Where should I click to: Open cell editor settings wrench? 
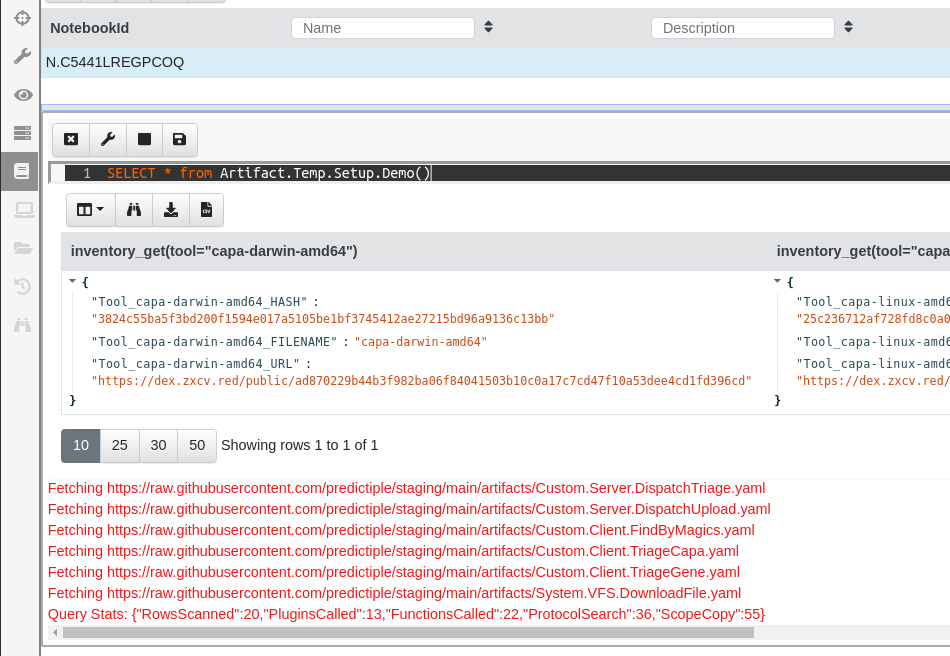108,140
